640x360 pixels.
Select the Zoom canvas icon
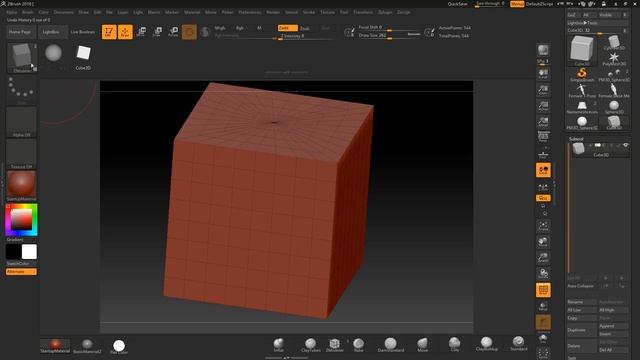click(x=543, y=89)
